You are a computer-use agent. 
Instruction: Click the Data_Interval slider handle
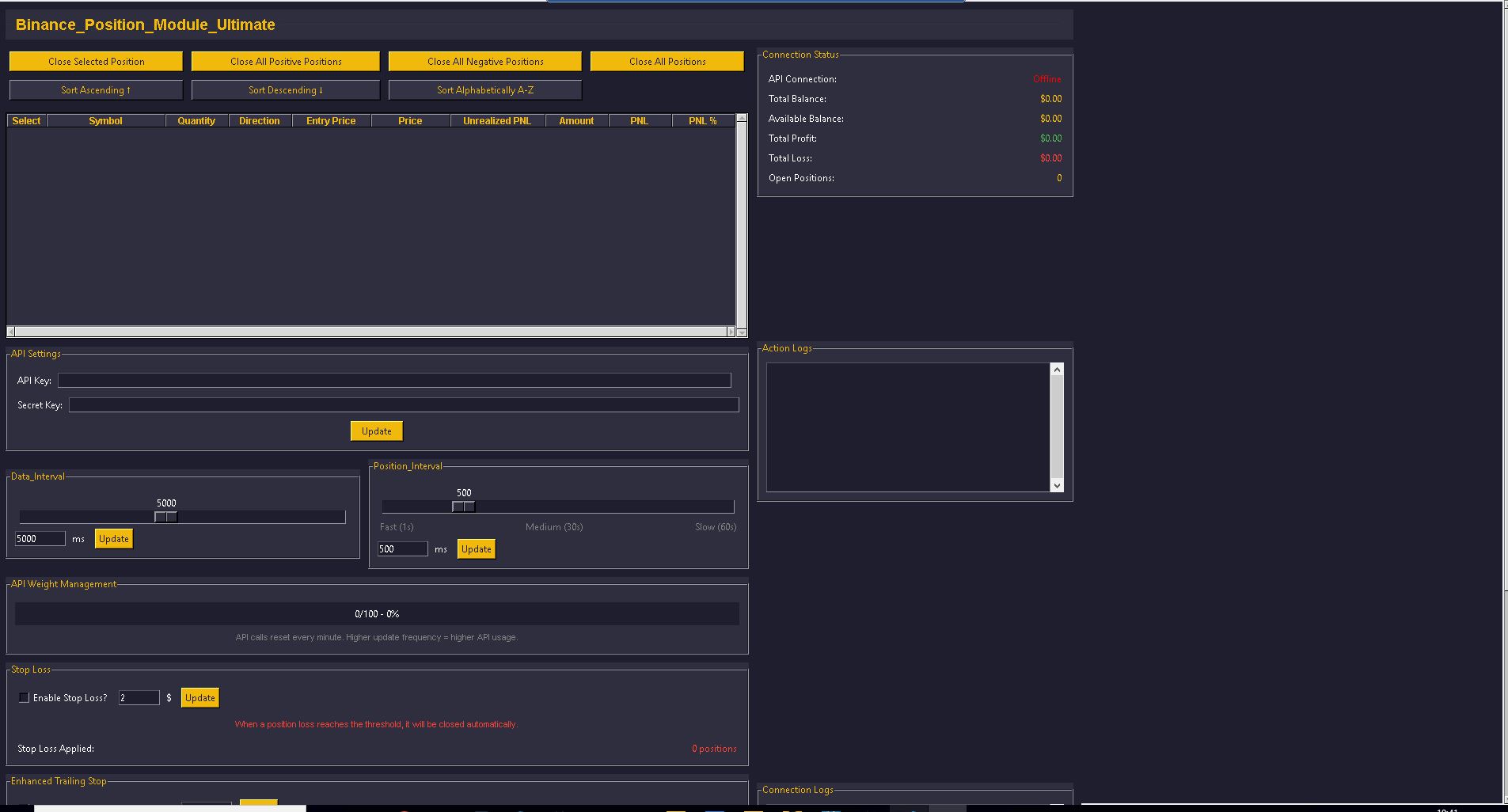166,517
